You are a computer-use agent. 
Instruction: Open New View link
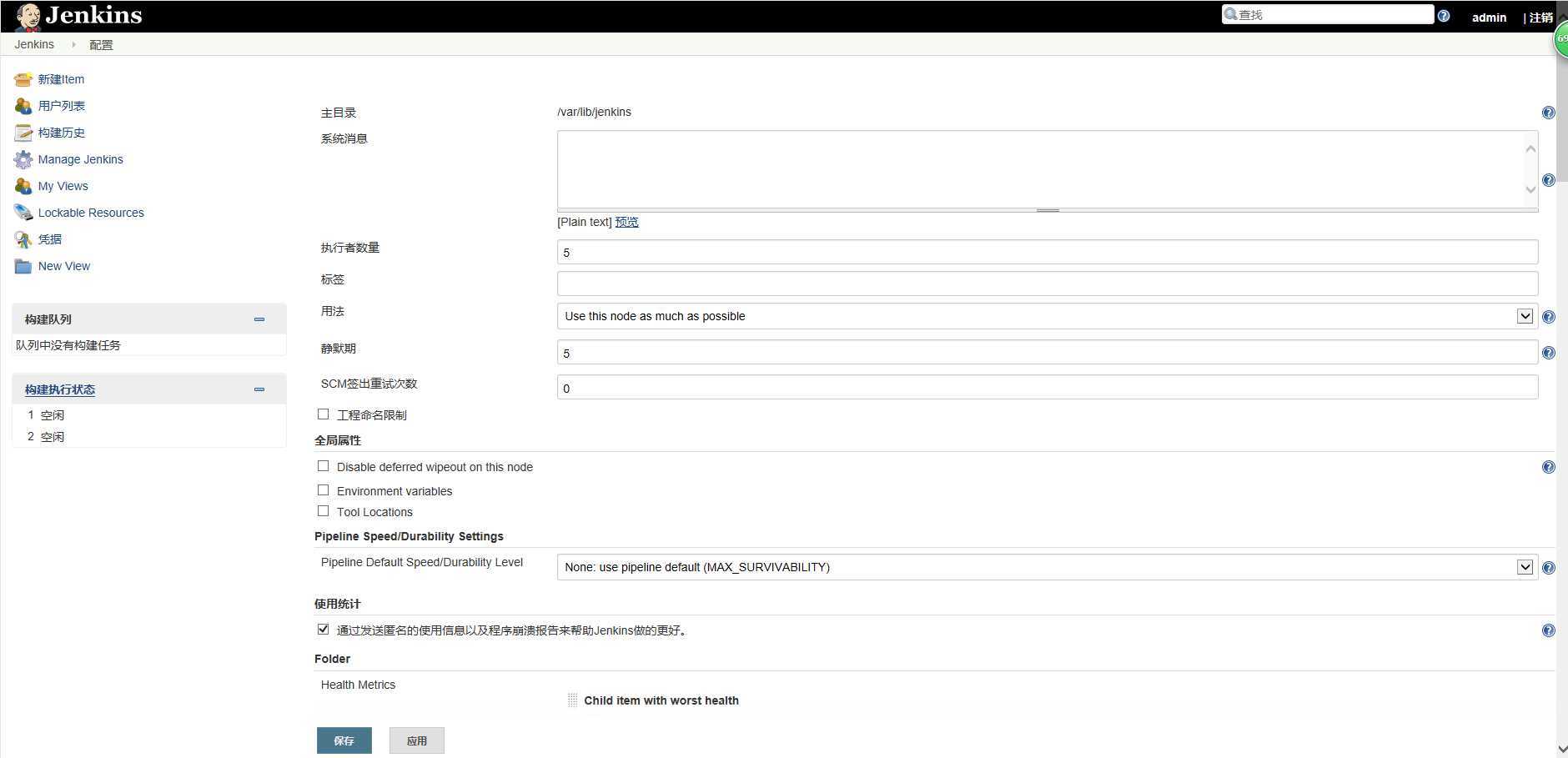pos(64,266)
